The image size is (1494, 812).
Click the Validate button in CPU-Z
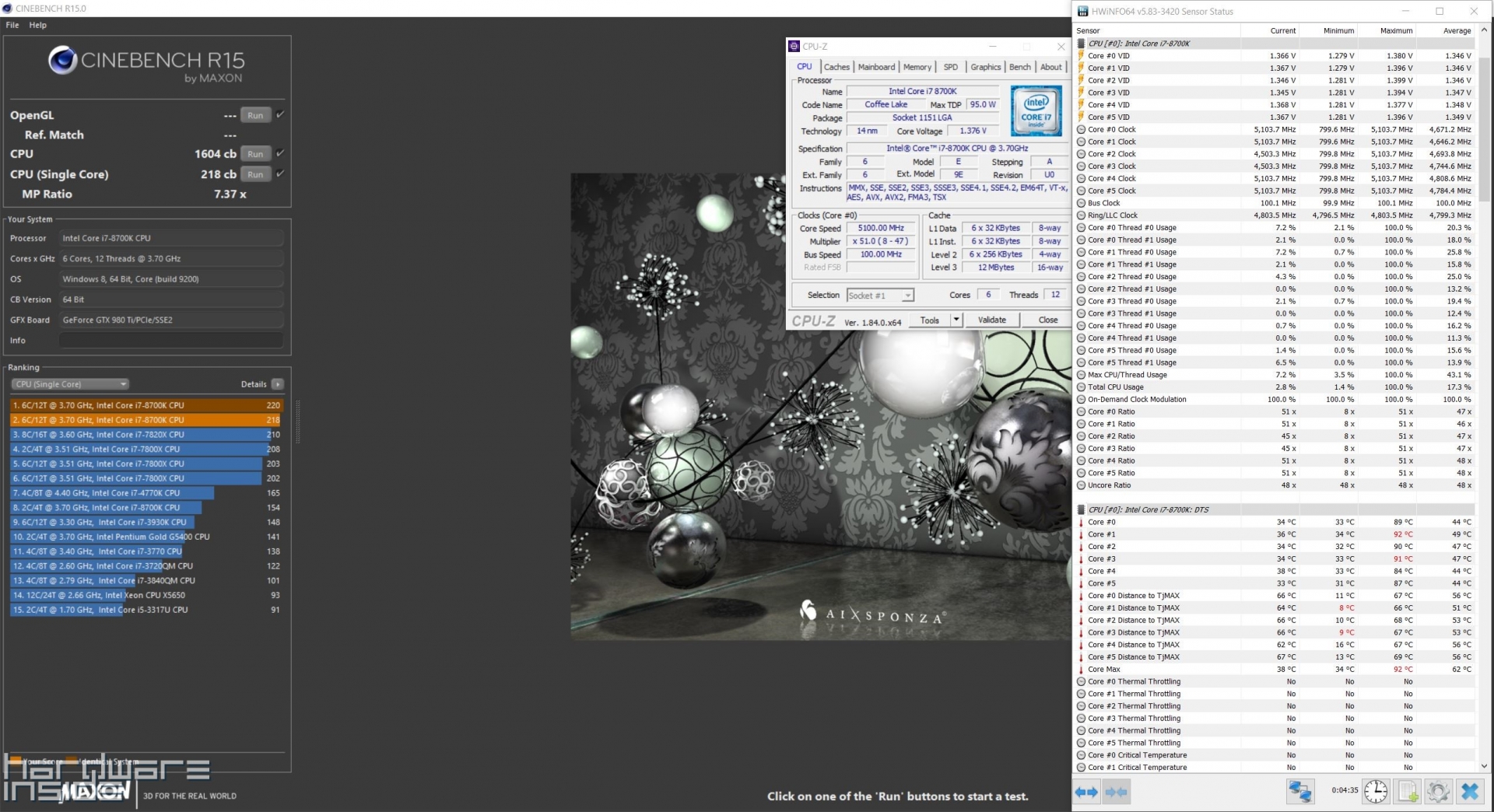click(992, 320)
